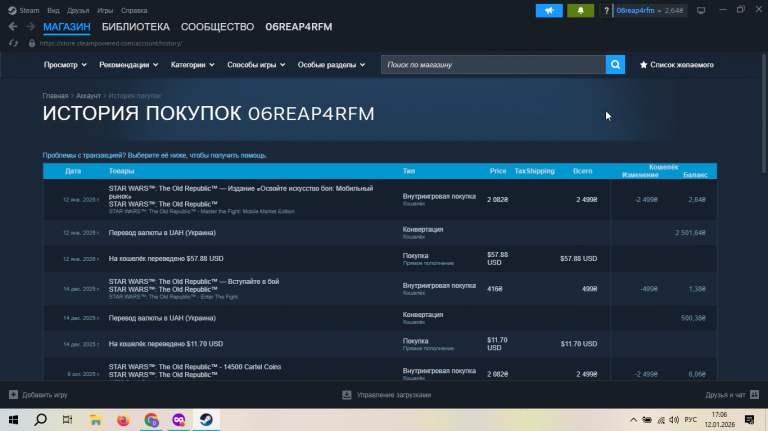The image size is (768, 431).
Task: Open the Друзья menu
Action: pos(78,10)
